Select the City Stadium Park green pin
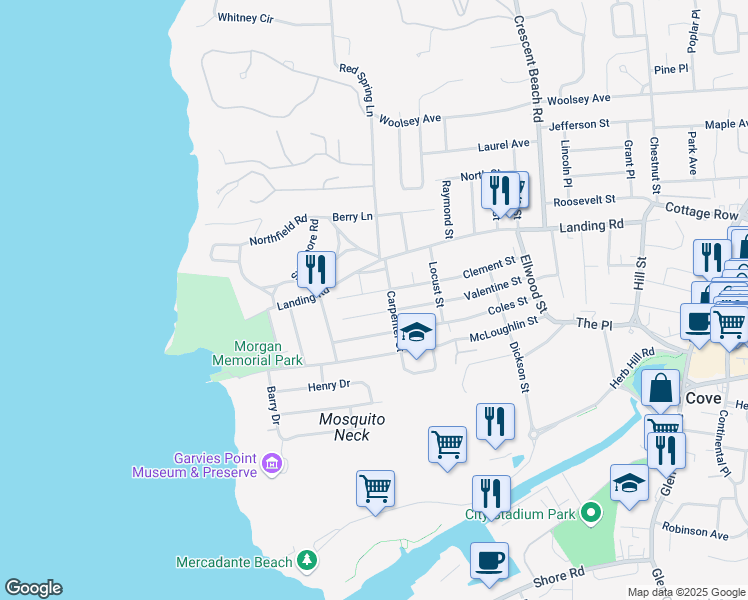This screenshot has height=600, width=748. 592,514
